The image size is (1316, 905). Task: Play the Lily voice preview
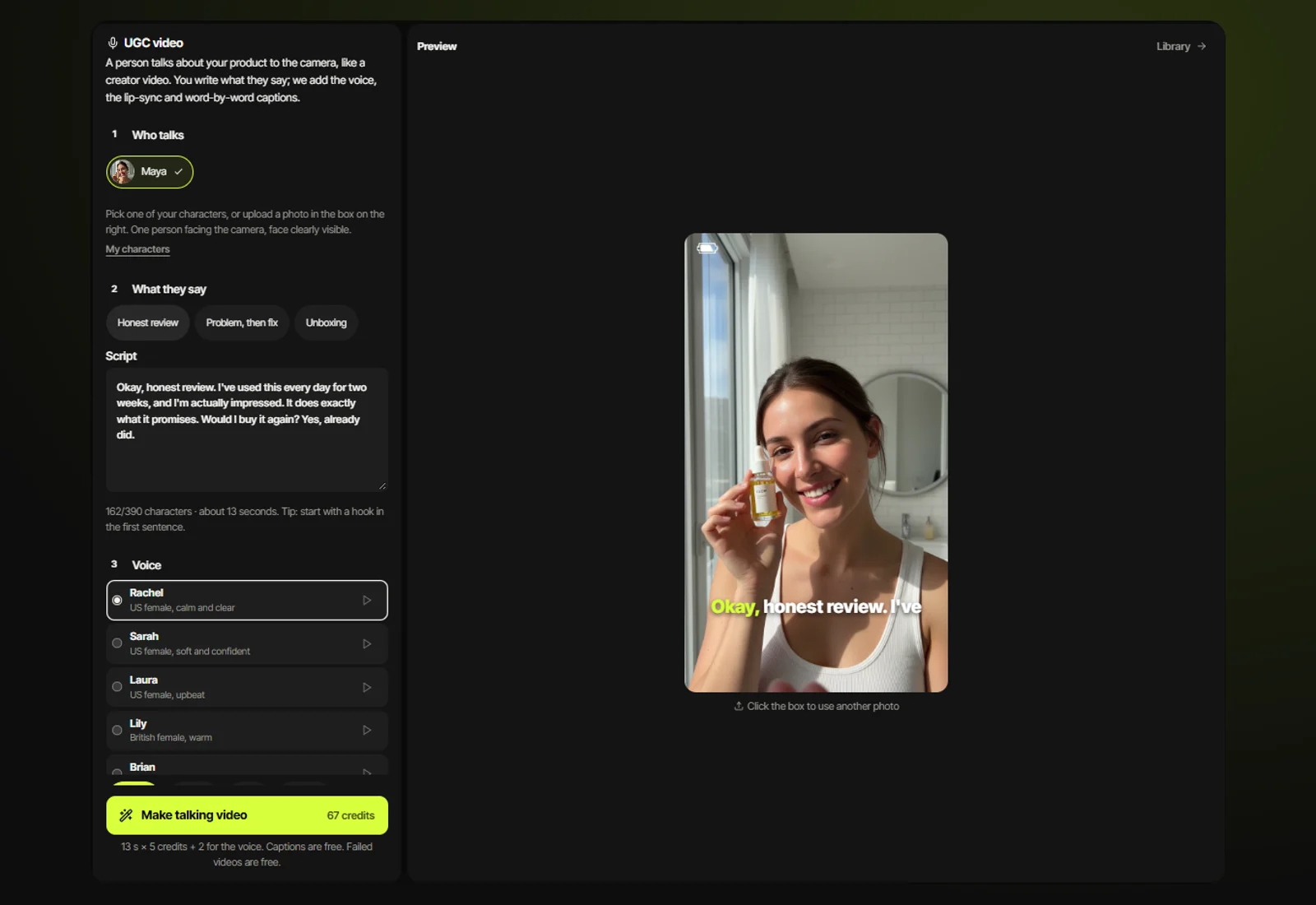367,731
